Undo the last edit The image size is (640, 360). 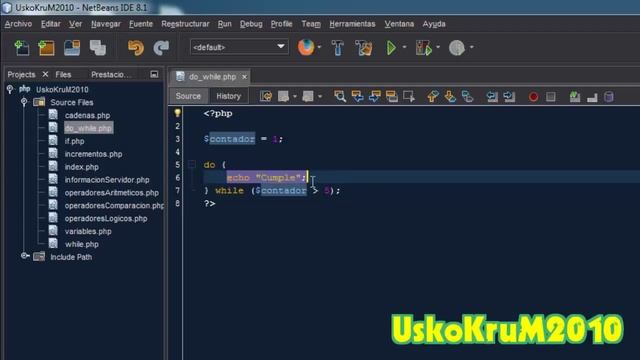(x=136, y=48)
